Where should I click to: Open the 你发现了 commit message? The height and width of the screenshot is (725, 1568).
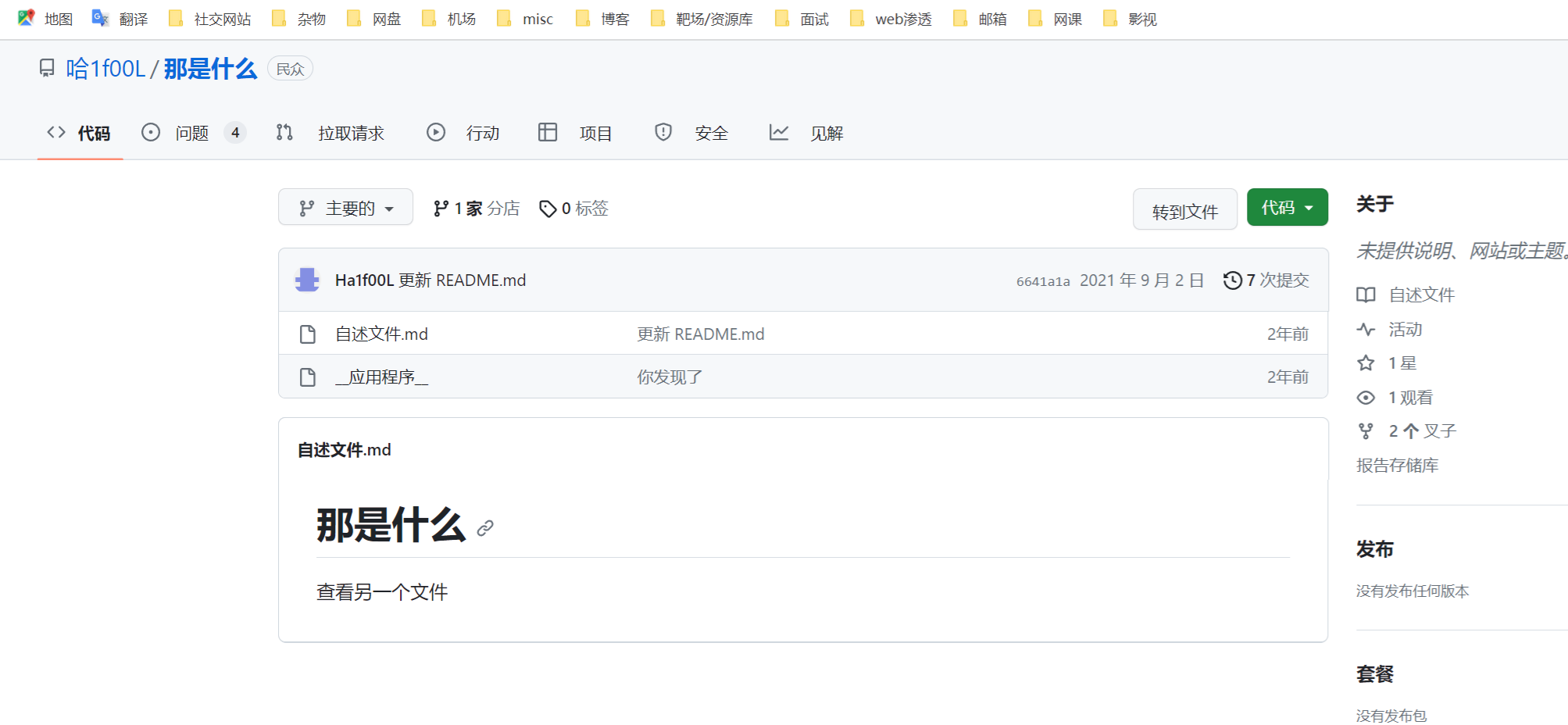coord(670,377)
